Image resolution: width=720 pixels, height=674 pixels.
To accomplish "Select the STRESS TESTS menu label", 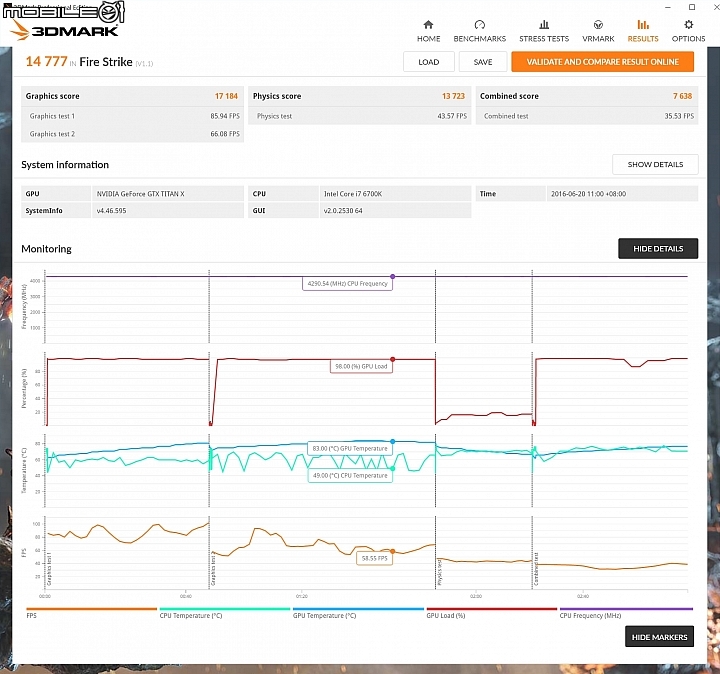I will pyautogui.click(x=544, y=39).
